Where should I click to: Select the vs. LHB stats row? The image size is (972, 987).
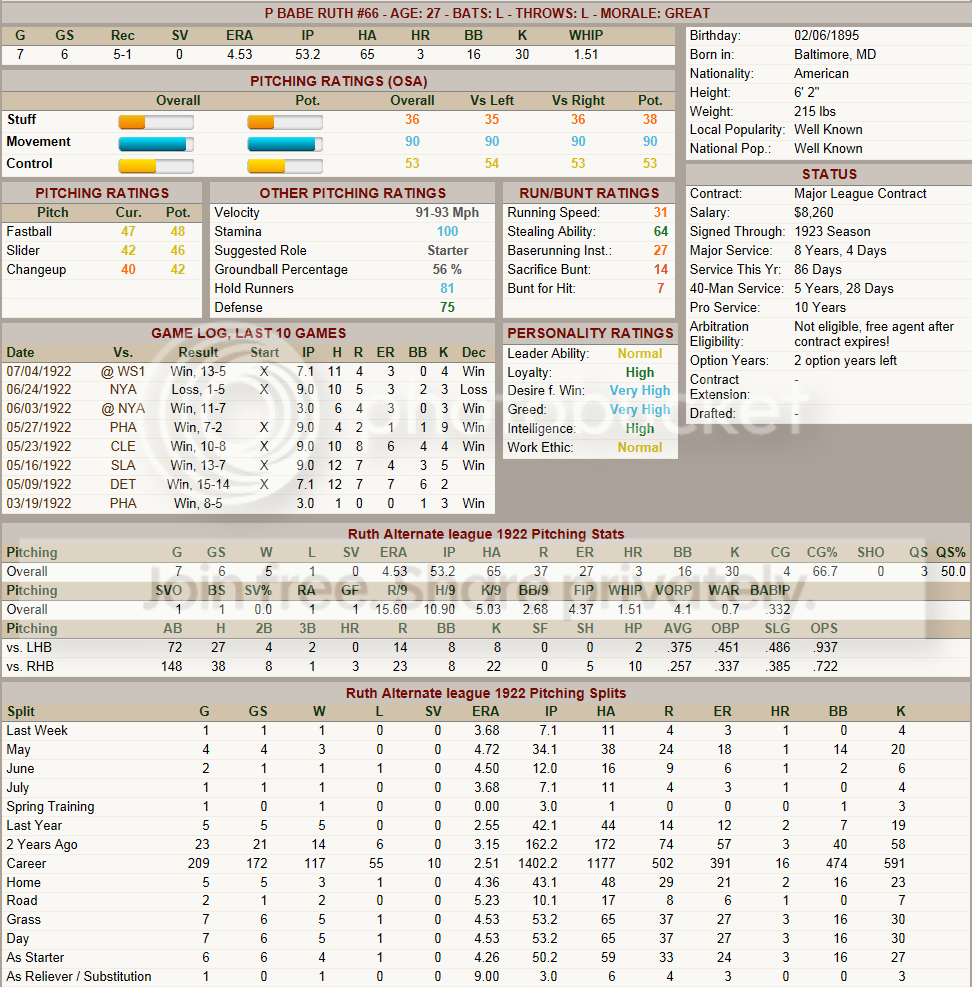click(27, 648)
